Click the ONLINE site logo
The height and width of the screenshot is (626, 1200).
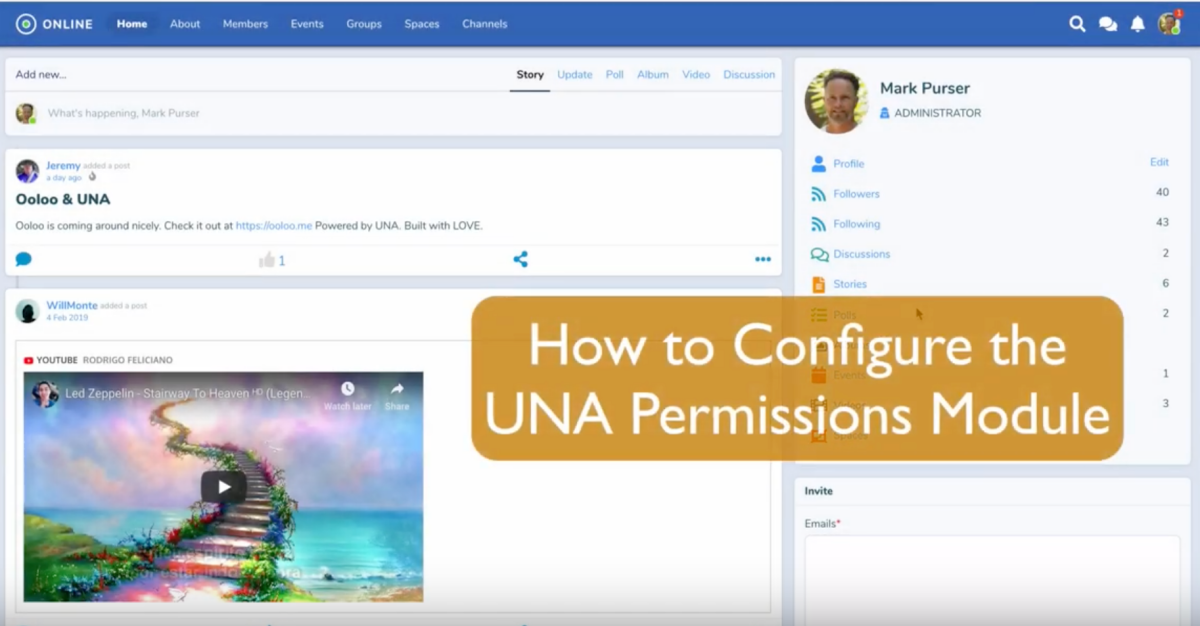coord(52,23)
